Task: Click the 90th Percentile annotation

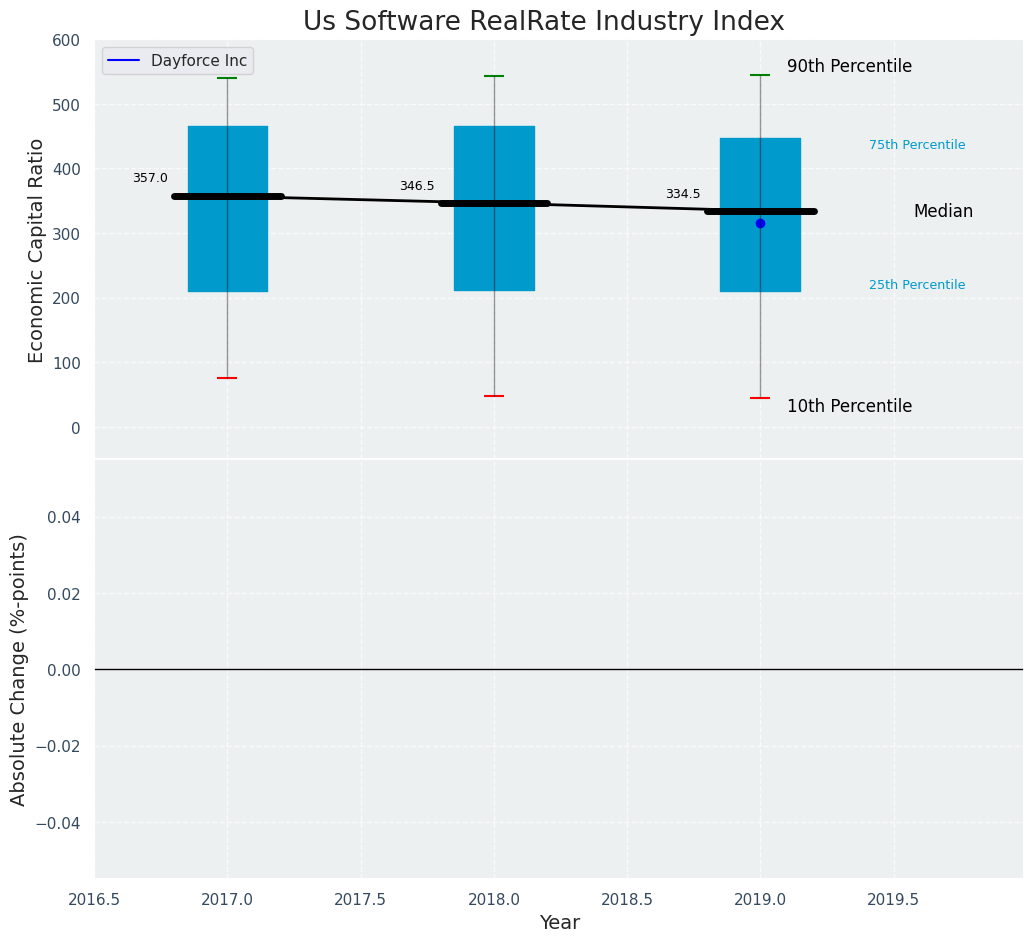Action: point(849,66)
